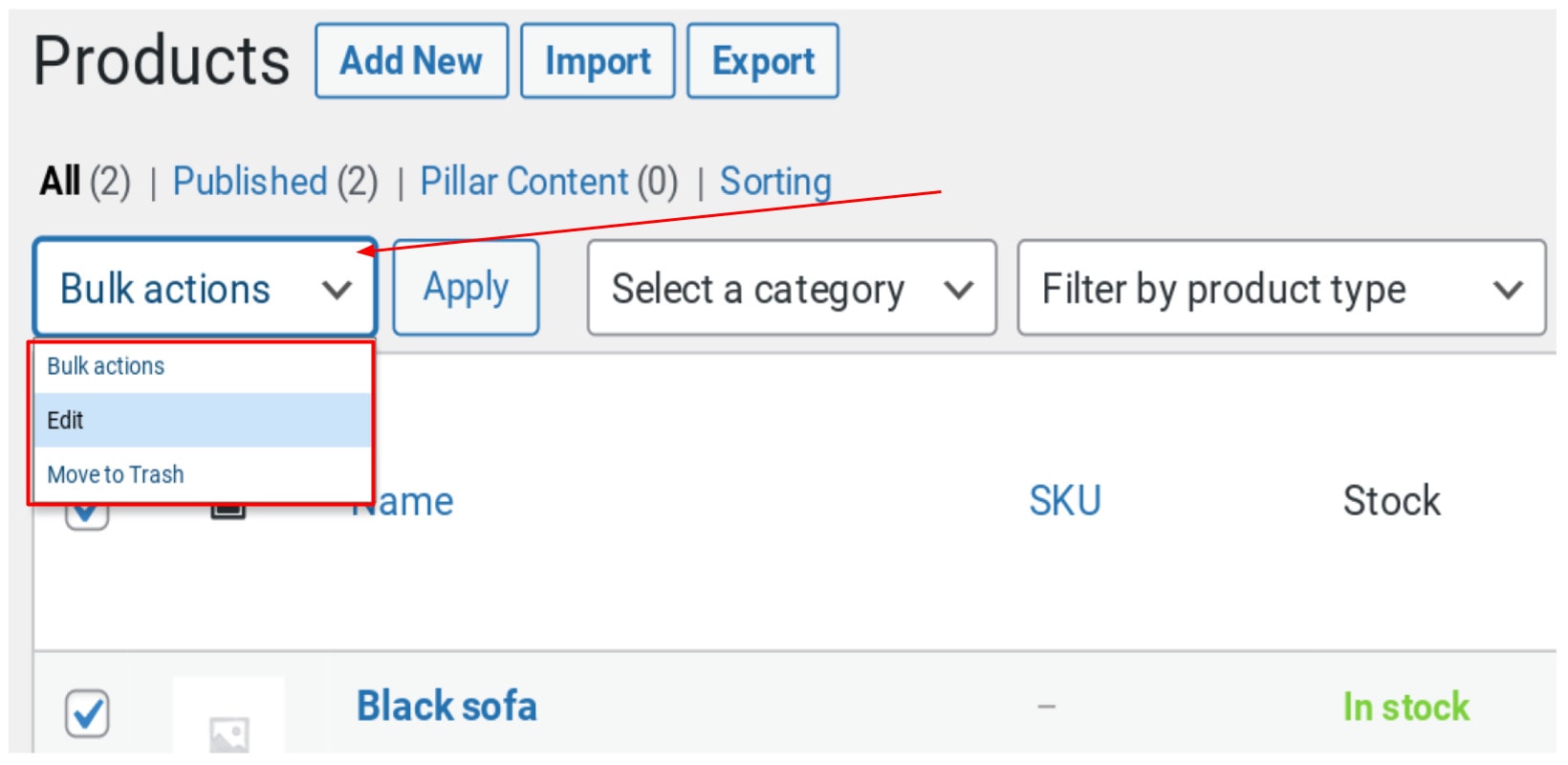Open the Sorting view link
The width and height of the screenshot is (1568, 765).
774,181
